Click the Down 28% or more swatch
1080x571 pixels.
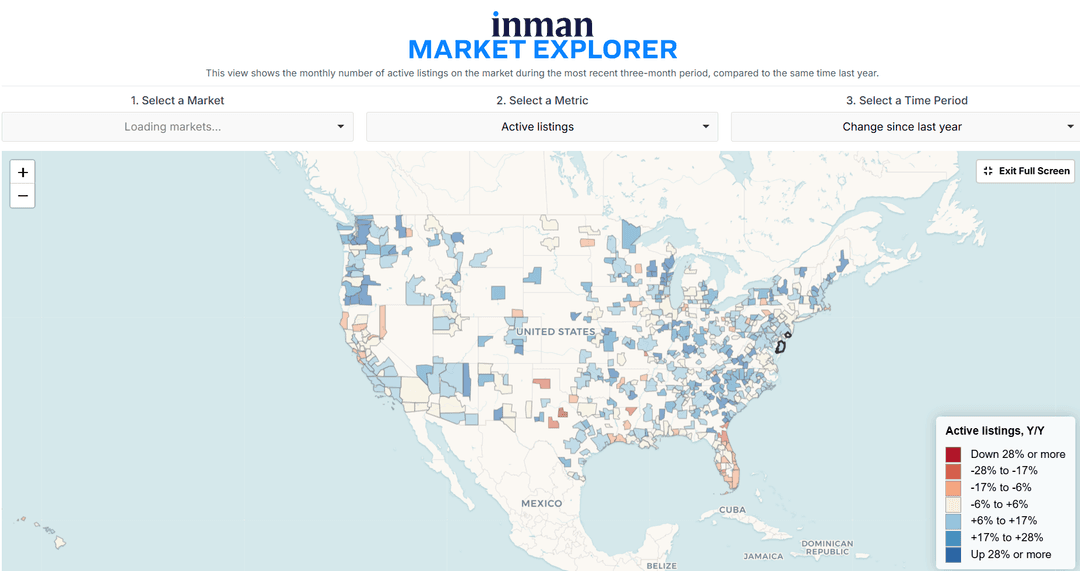tap(953, 455)
